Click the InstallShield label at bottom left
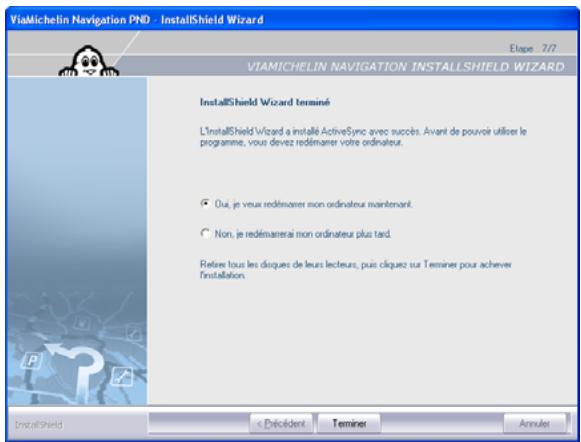Image resolution: width=581 pixels, height=442 pixels. click(x=39, y=425)
